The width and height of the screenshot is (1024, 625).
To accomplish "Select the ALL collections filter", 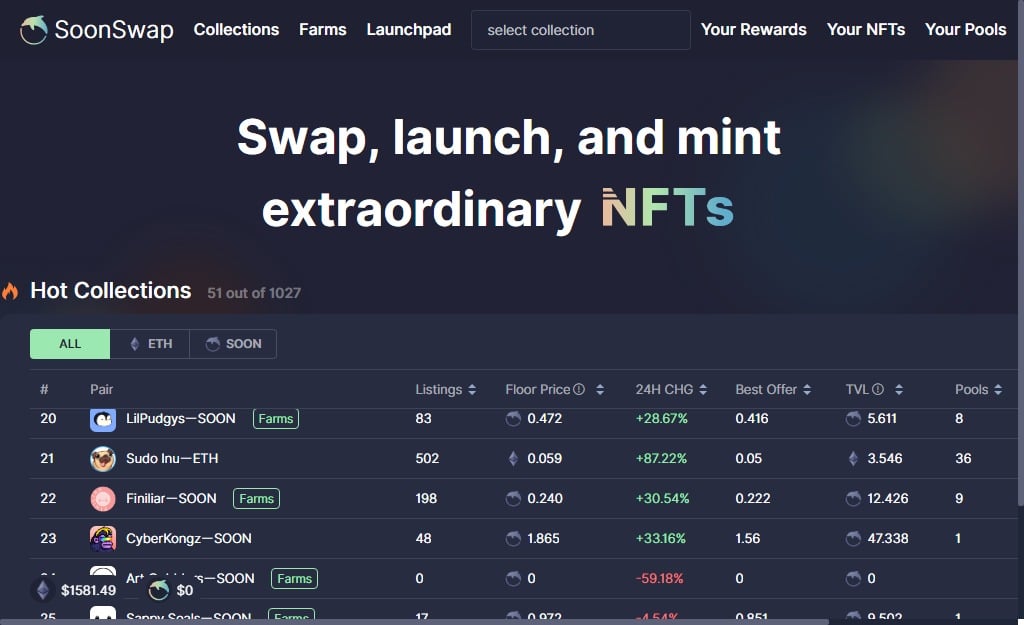I will tap(69, 343).
